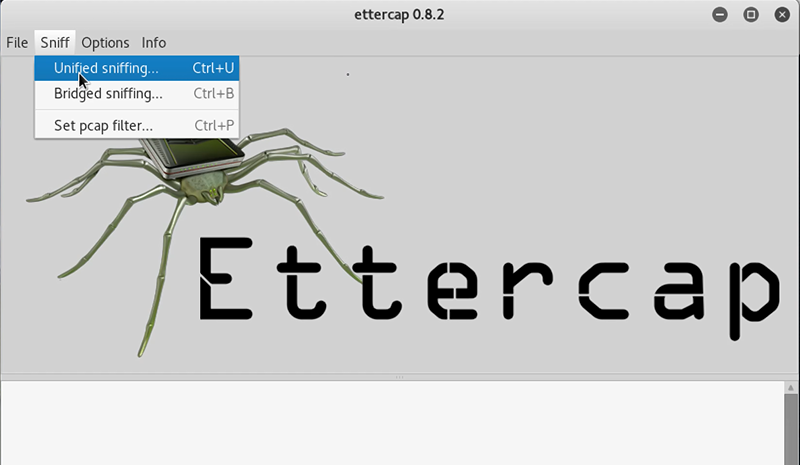Open the Options menu
The width and height of the screenshot is (800, 465).
[105, 43]
